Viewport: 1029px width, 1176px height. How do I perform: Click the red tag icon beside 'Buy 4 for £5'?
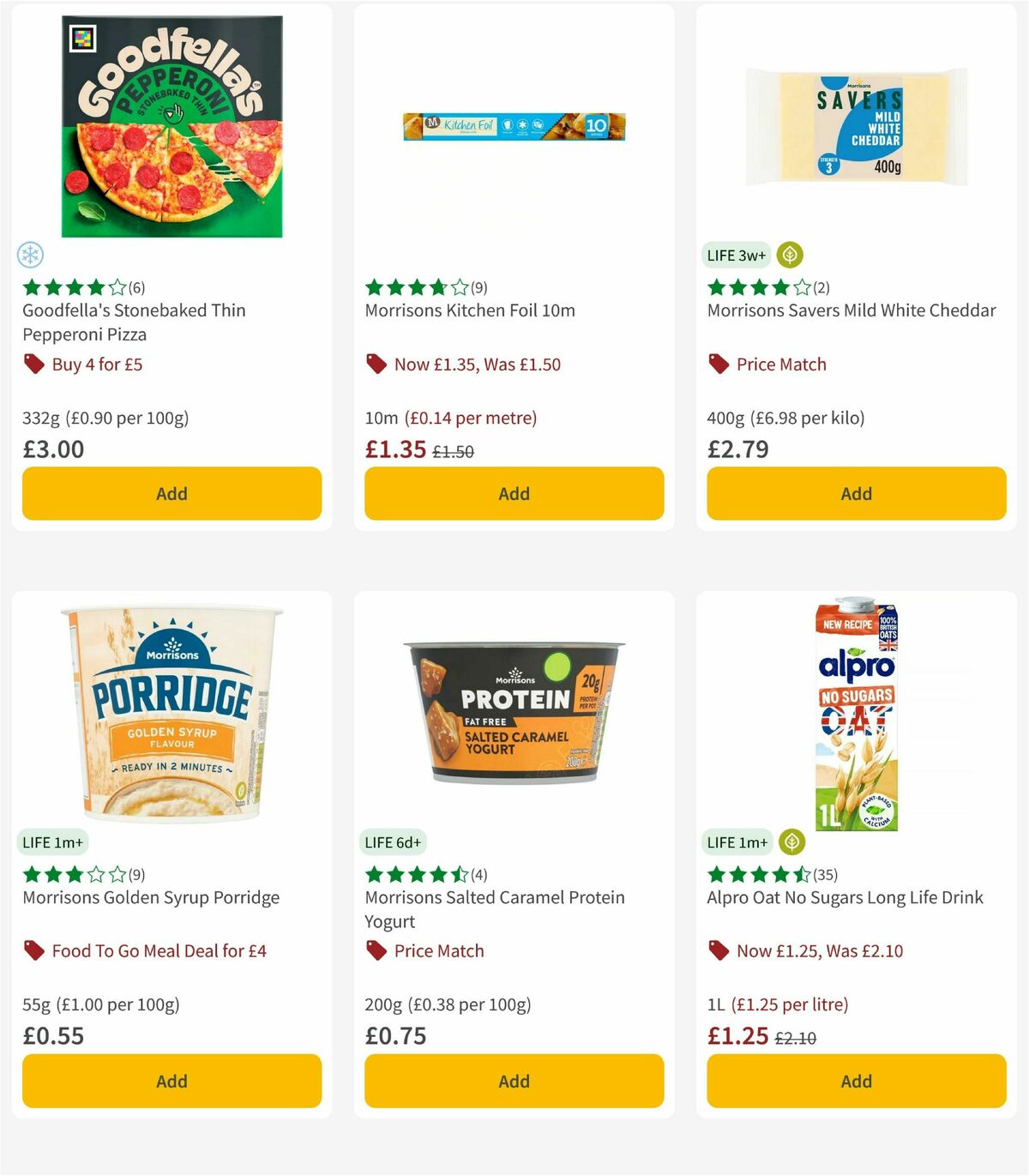[34, 365]
